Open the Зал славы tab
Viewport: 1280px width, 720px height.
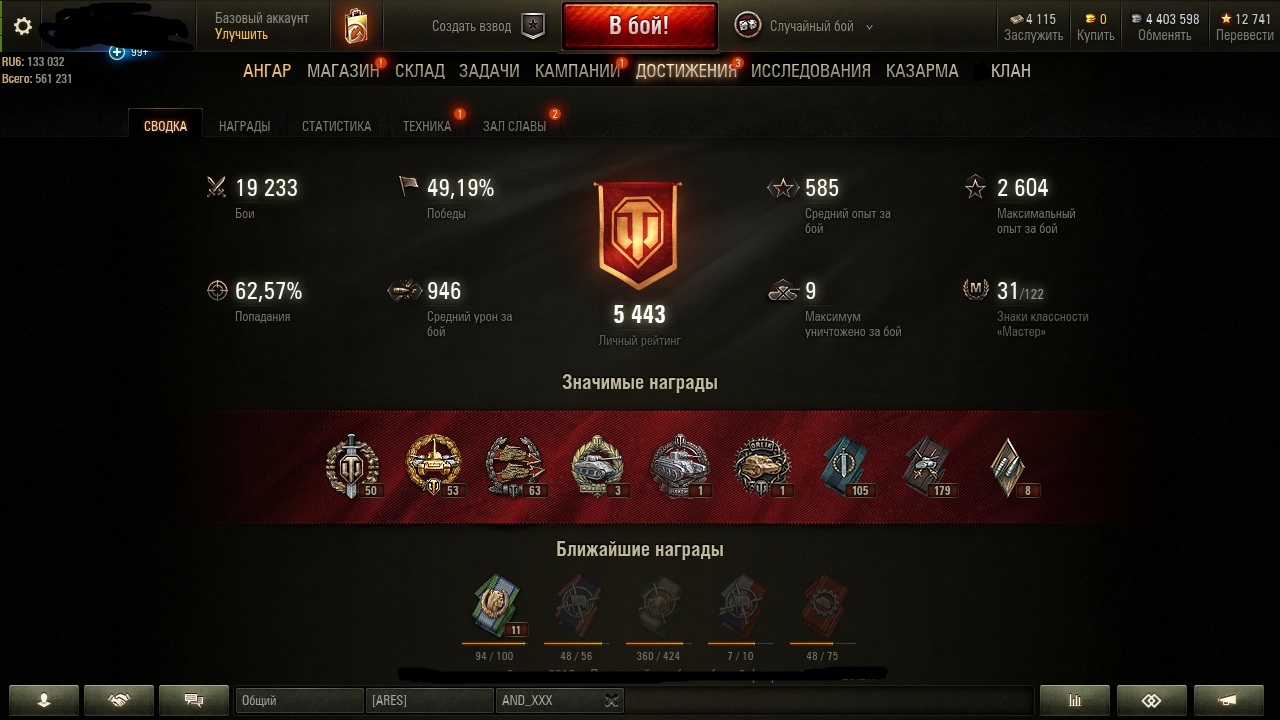coord(514,126)
